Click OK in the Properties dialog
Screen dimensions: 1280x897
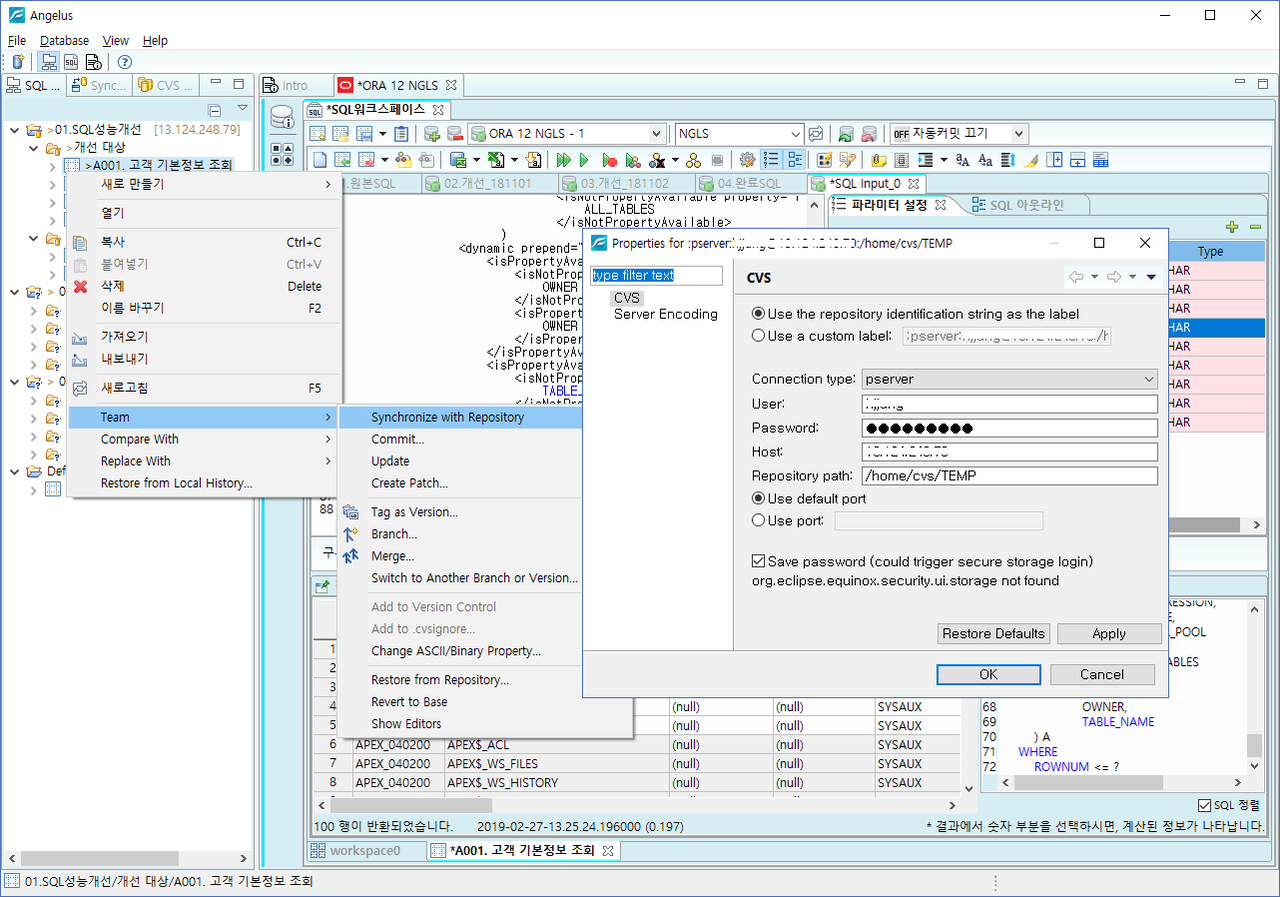988,674
